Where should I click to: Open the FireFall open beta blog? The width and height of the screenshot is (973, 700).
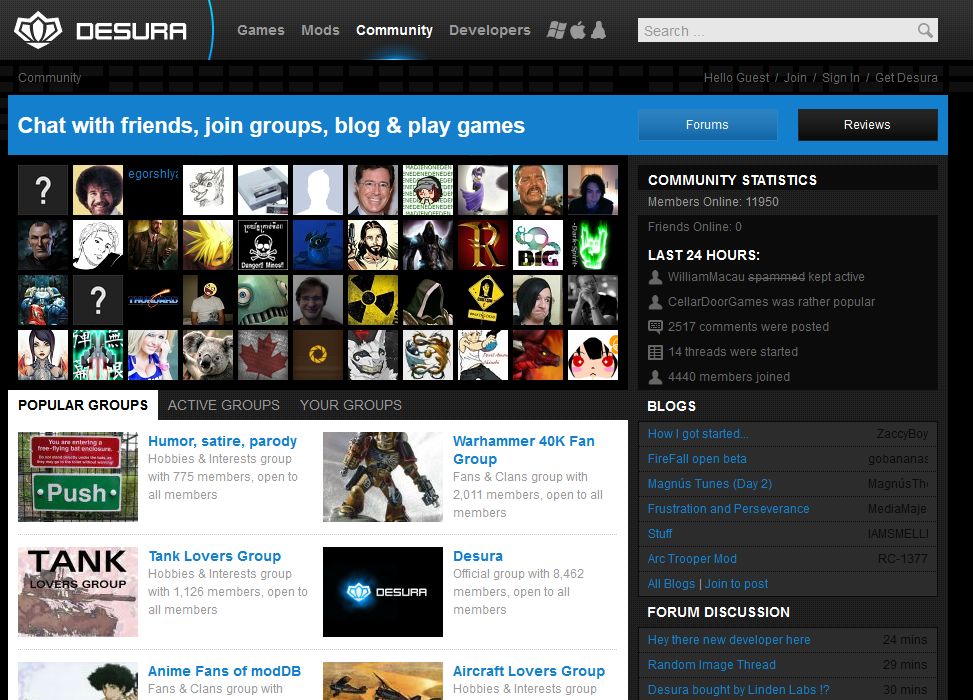pyautogui.click(x=697, y=459)
